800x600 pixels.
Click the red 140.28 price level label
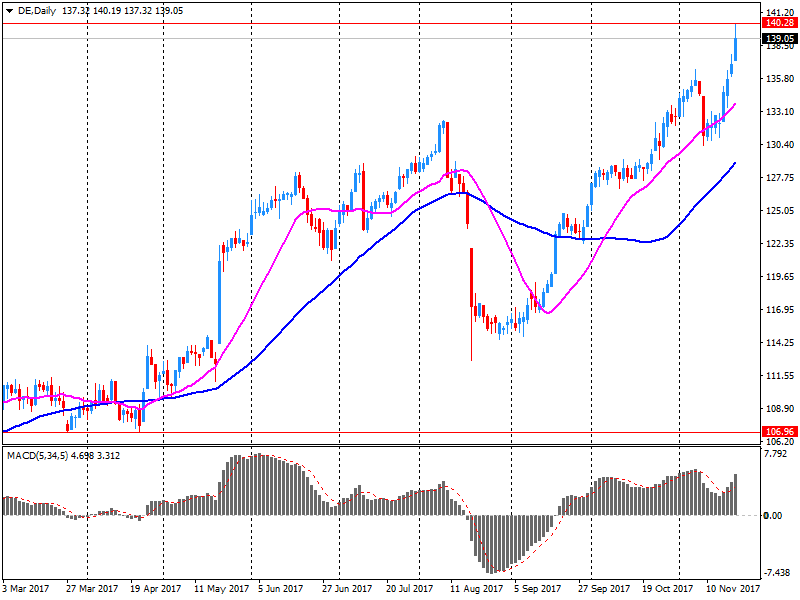780,23
